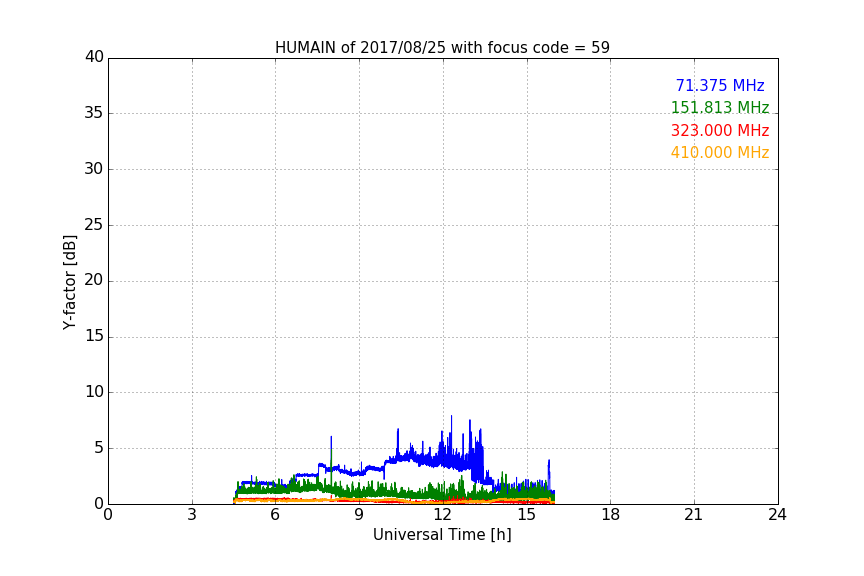Select the red 323.000 MHz legend label
Viewport: 864px width, 576px height.
720,131
